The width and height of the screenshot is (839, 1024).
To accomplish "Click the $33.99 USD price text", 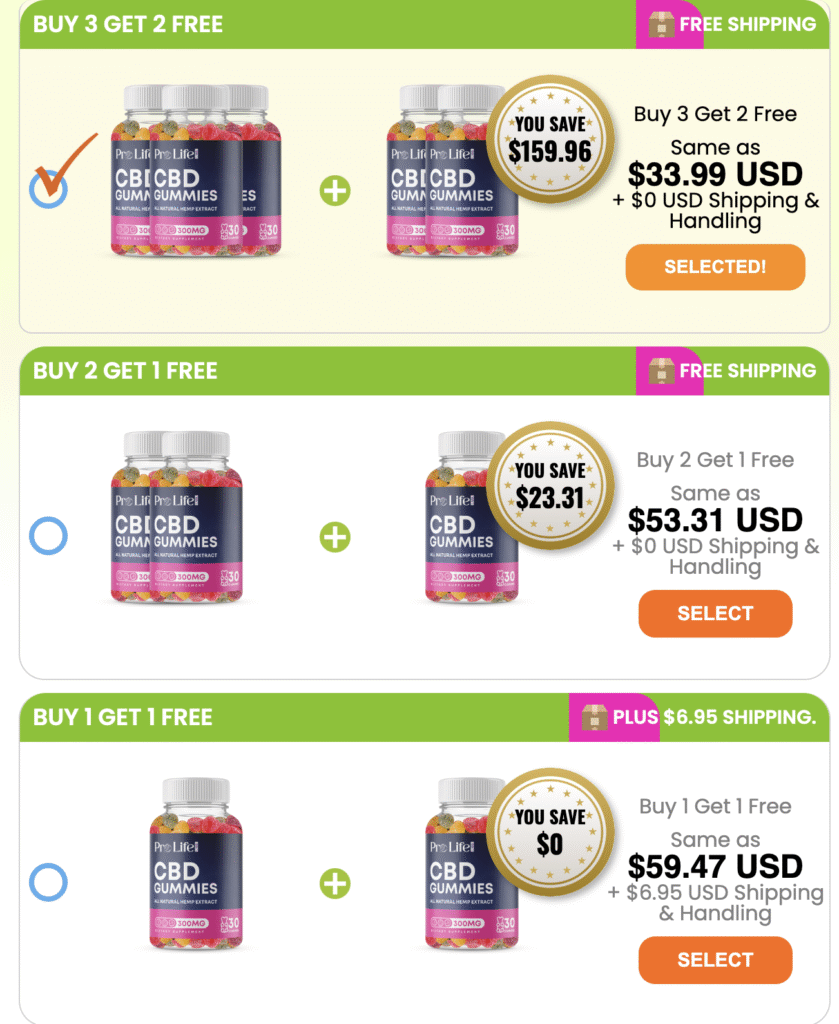I will pos(715,174).
